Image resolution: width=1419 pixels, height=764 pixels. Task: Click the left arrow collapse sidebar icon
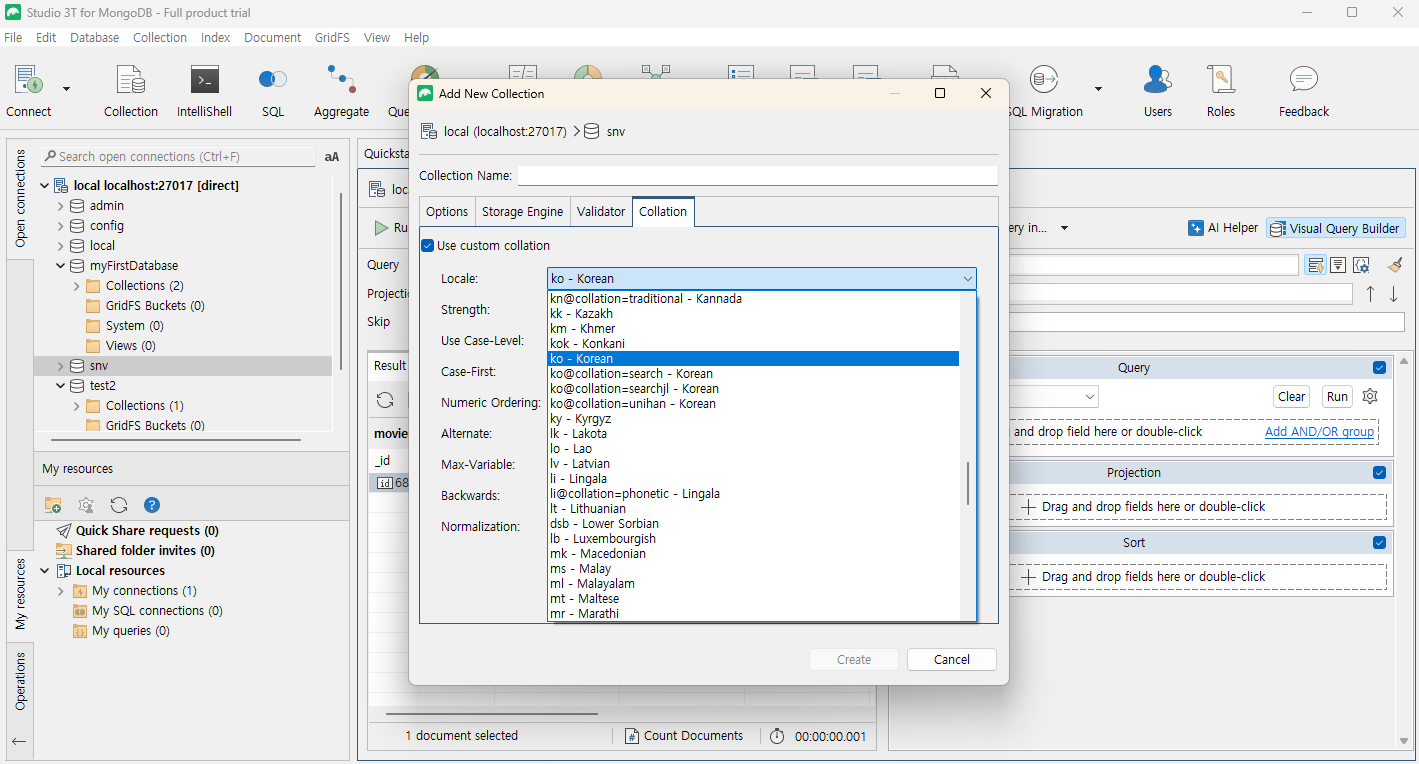click(18, 742)
